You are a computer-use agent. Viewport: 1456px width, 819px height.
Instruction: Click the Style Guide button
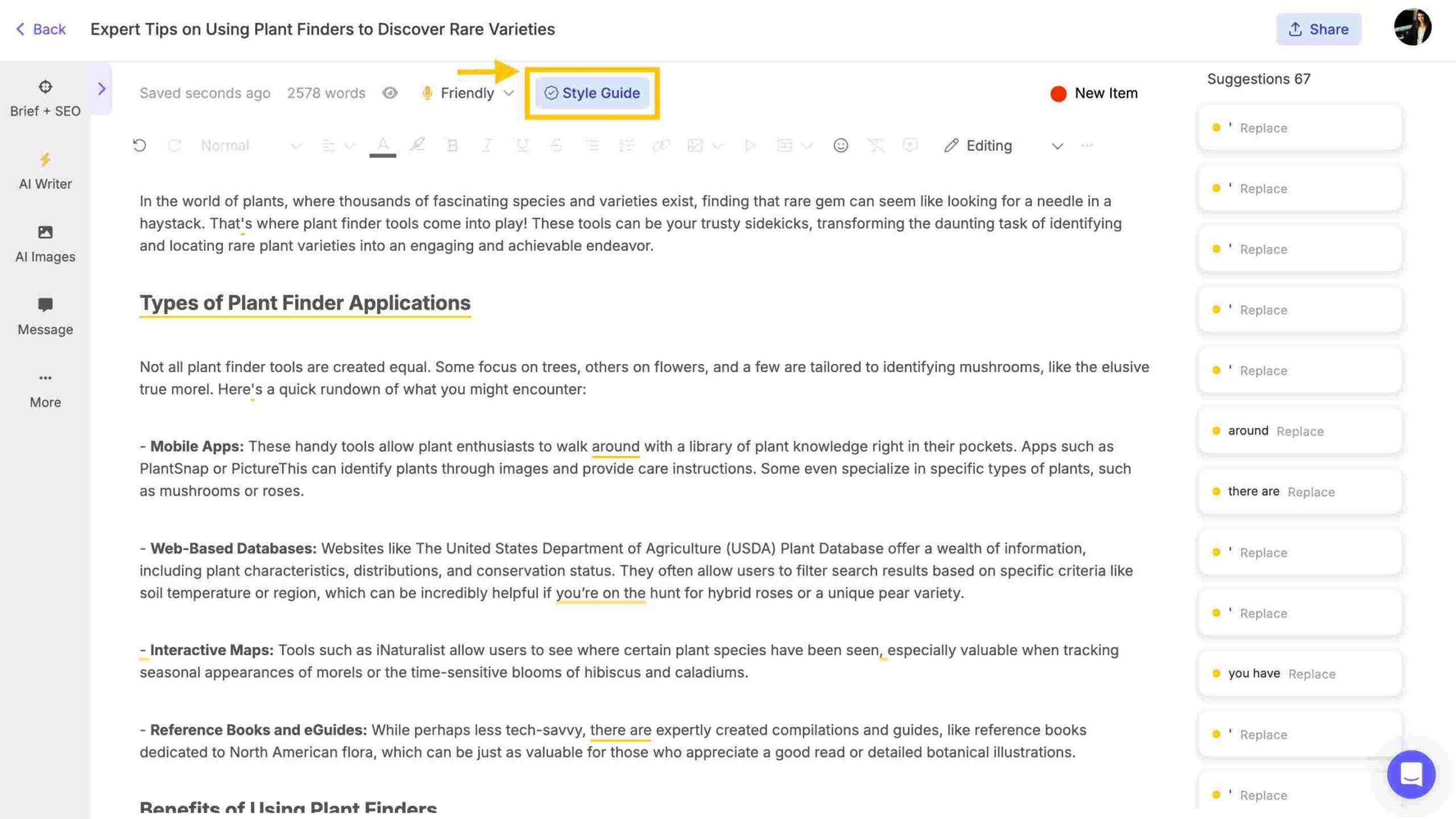(591, 92)
